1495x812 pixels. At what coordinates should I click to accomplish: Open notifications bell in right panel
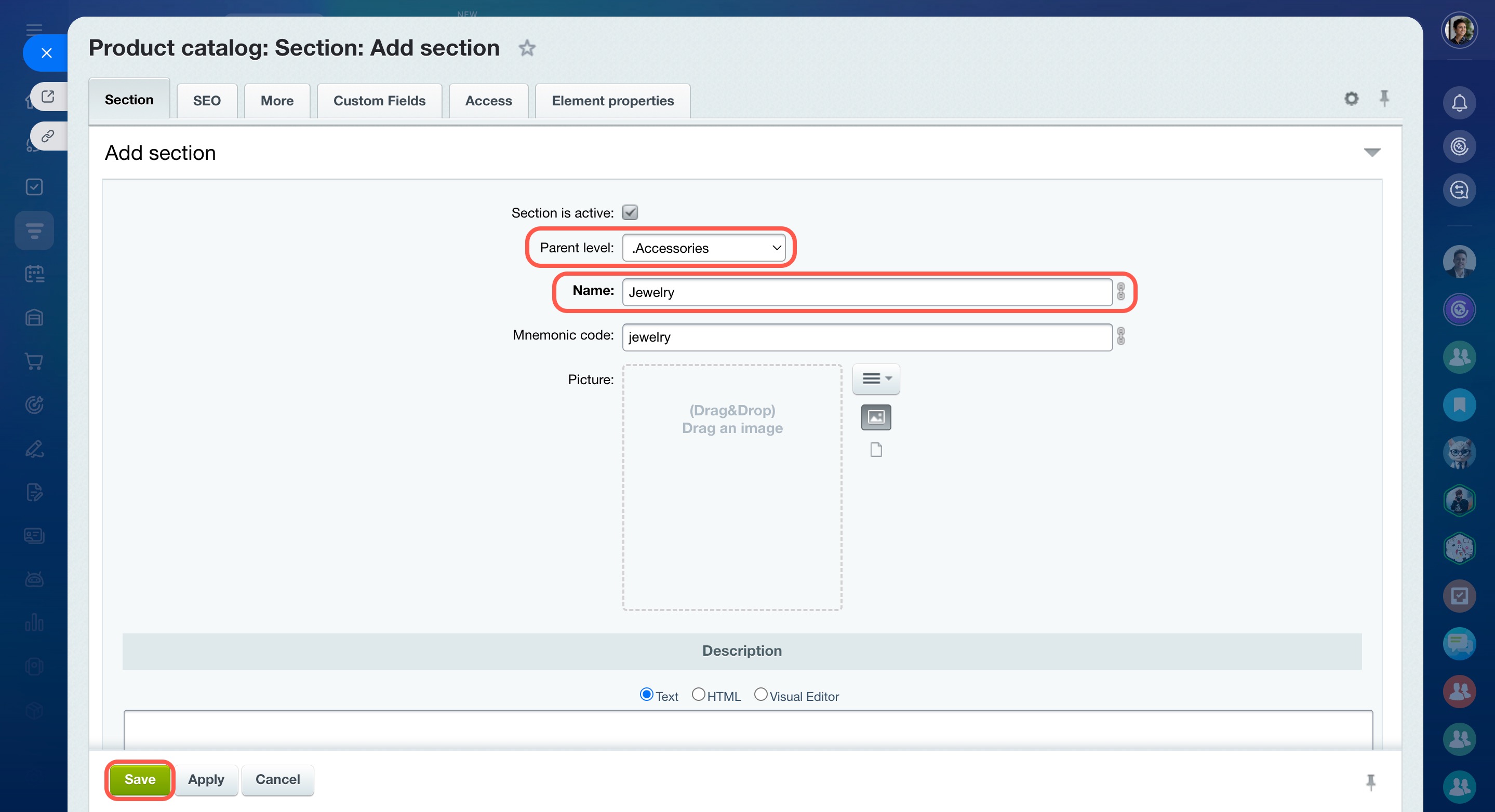click(1459, 103)
